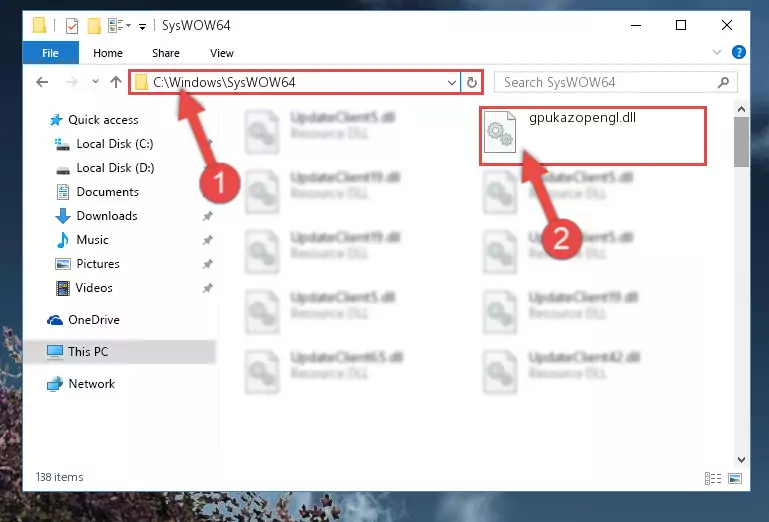Image resolution: width=769 pixels, height=522 pixels.
Task: Open Music in the sidebar
Action: pyautogui.click(x=92, y=240)
